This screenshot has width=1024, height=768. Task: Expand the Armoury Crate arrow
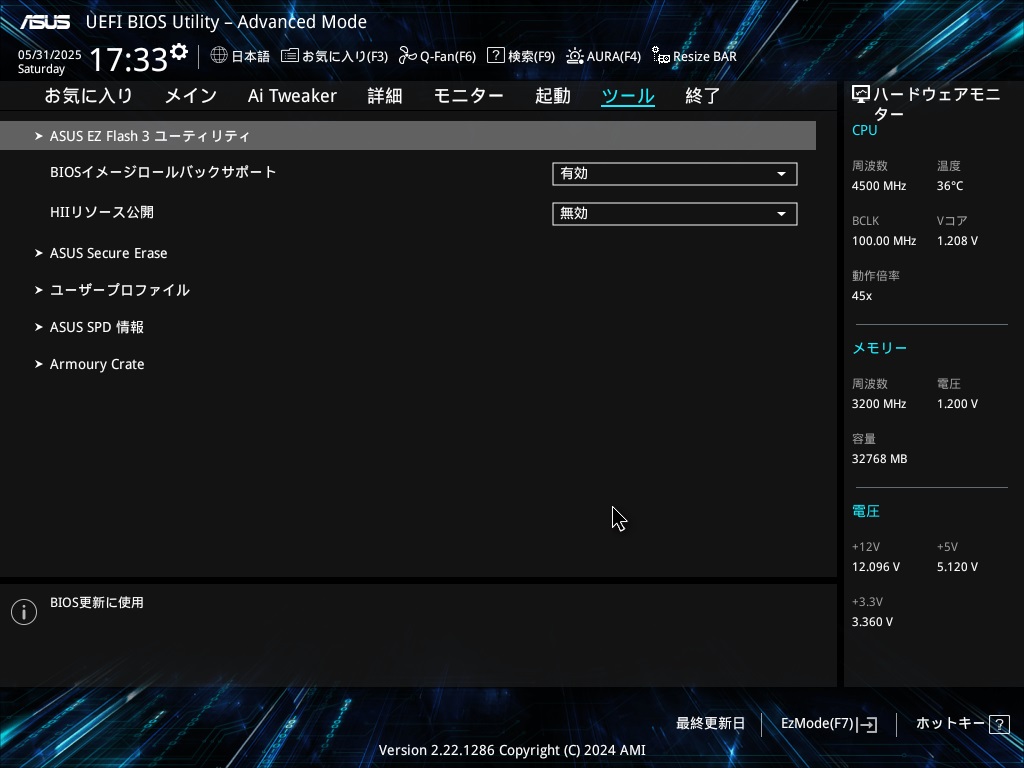tap(39, 364)
